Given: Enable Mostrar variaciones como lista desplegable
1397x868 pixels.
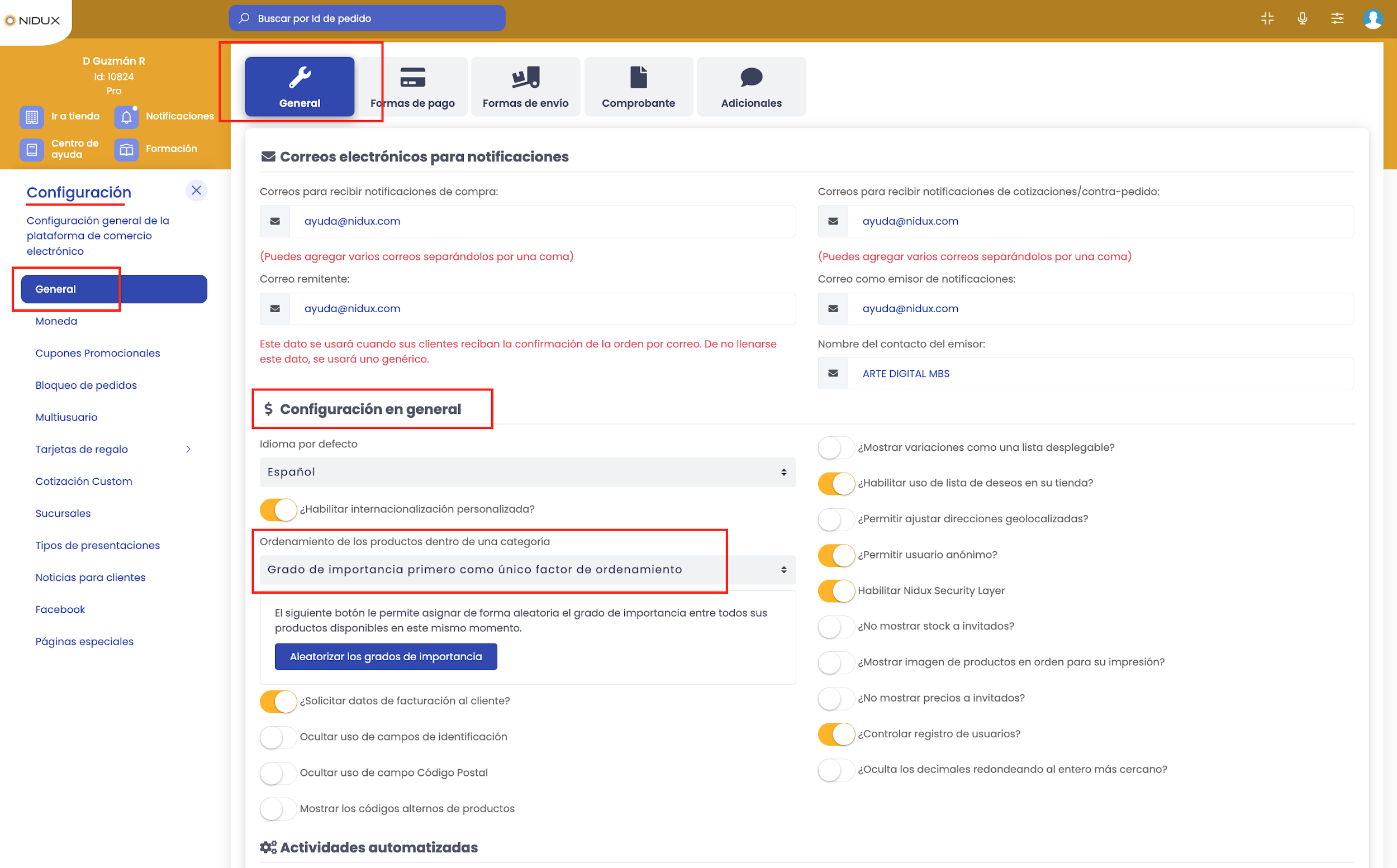Looking at the screenshot, I should (x=836, y=448).
